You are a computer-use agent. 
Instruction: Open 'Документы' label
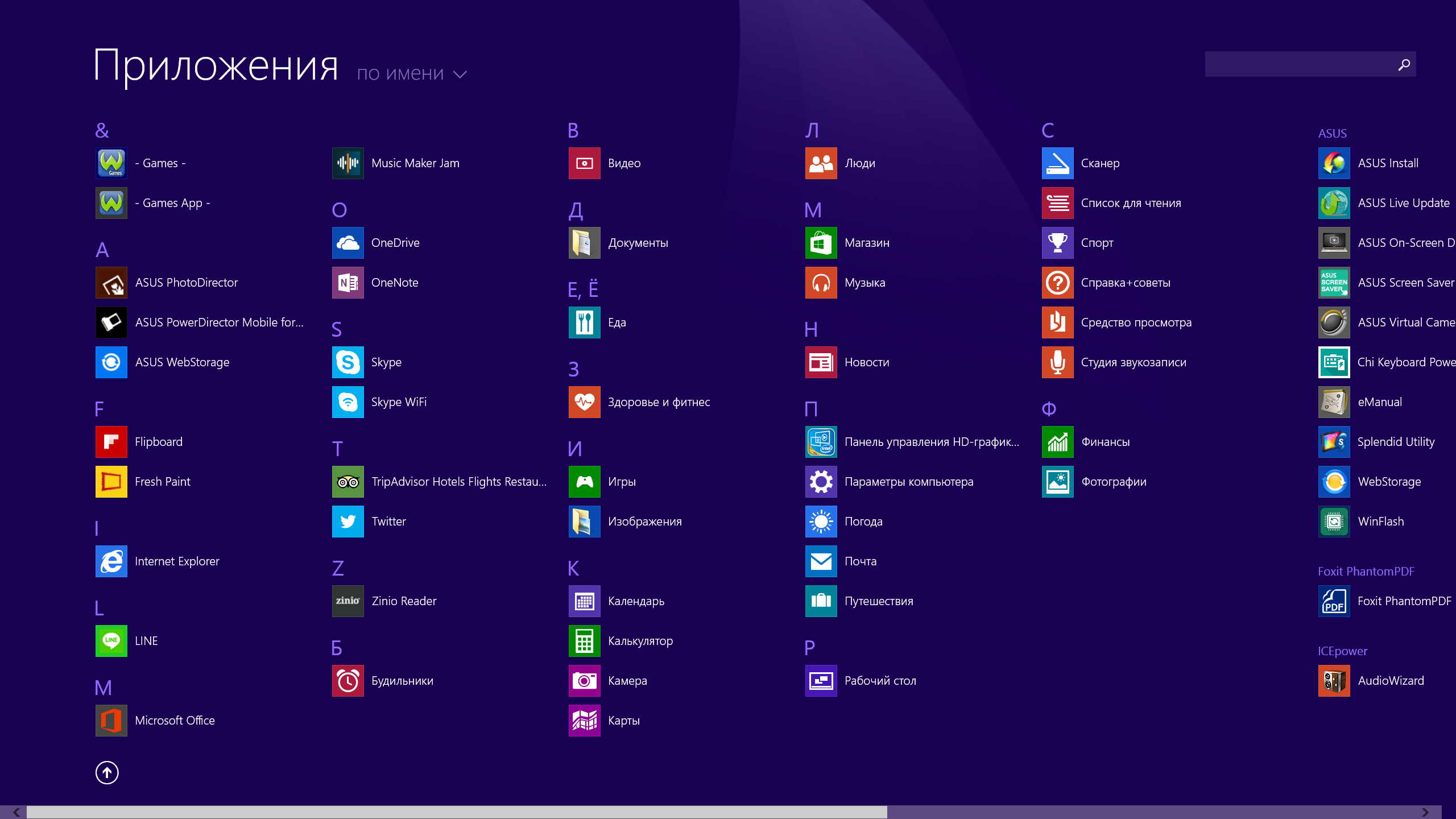click(638, 243)
